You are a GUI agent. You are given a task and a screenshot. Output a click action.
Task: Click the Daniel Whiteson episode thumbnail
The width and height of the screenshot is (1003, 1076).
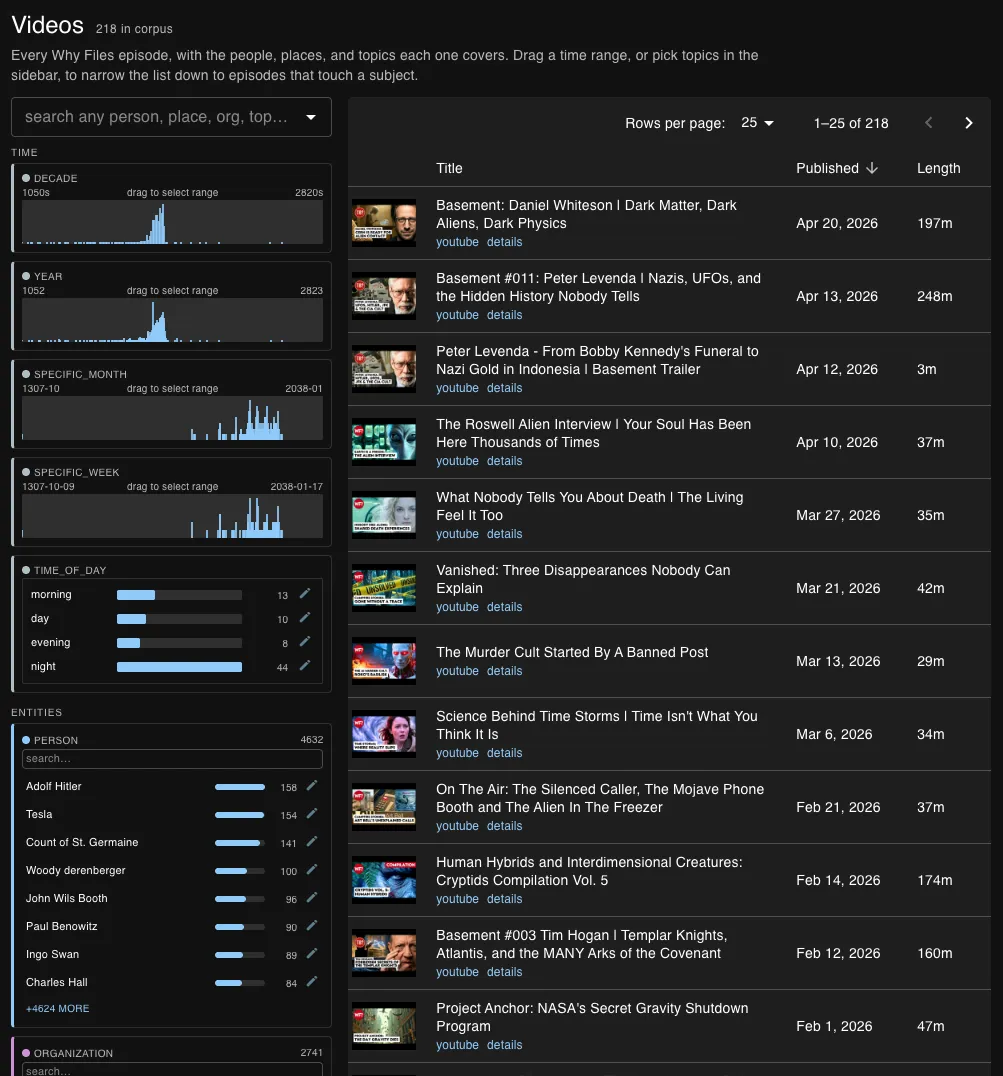point(384,223)
